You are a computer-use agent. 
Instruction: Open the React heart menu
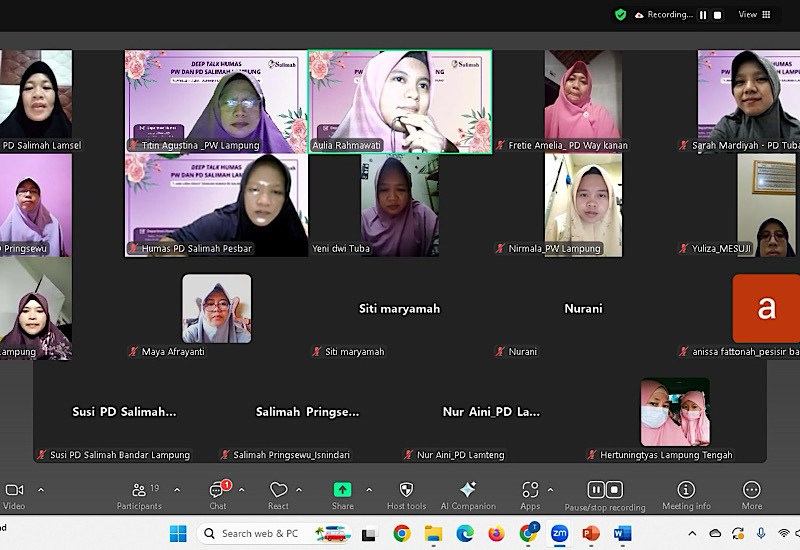click(x=278, y=496)
